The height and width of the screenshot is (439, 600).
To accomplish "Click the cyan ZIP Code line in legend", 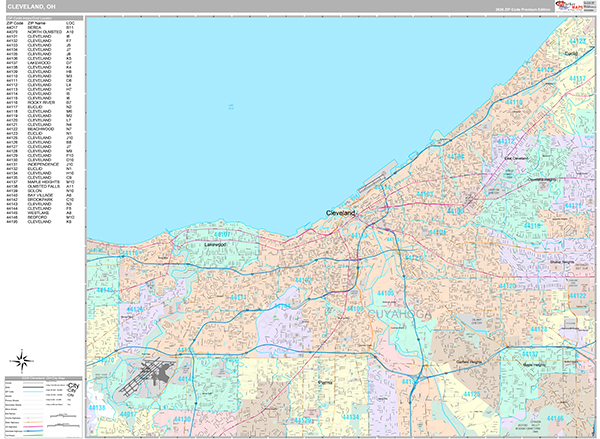I will coord(33,392).
